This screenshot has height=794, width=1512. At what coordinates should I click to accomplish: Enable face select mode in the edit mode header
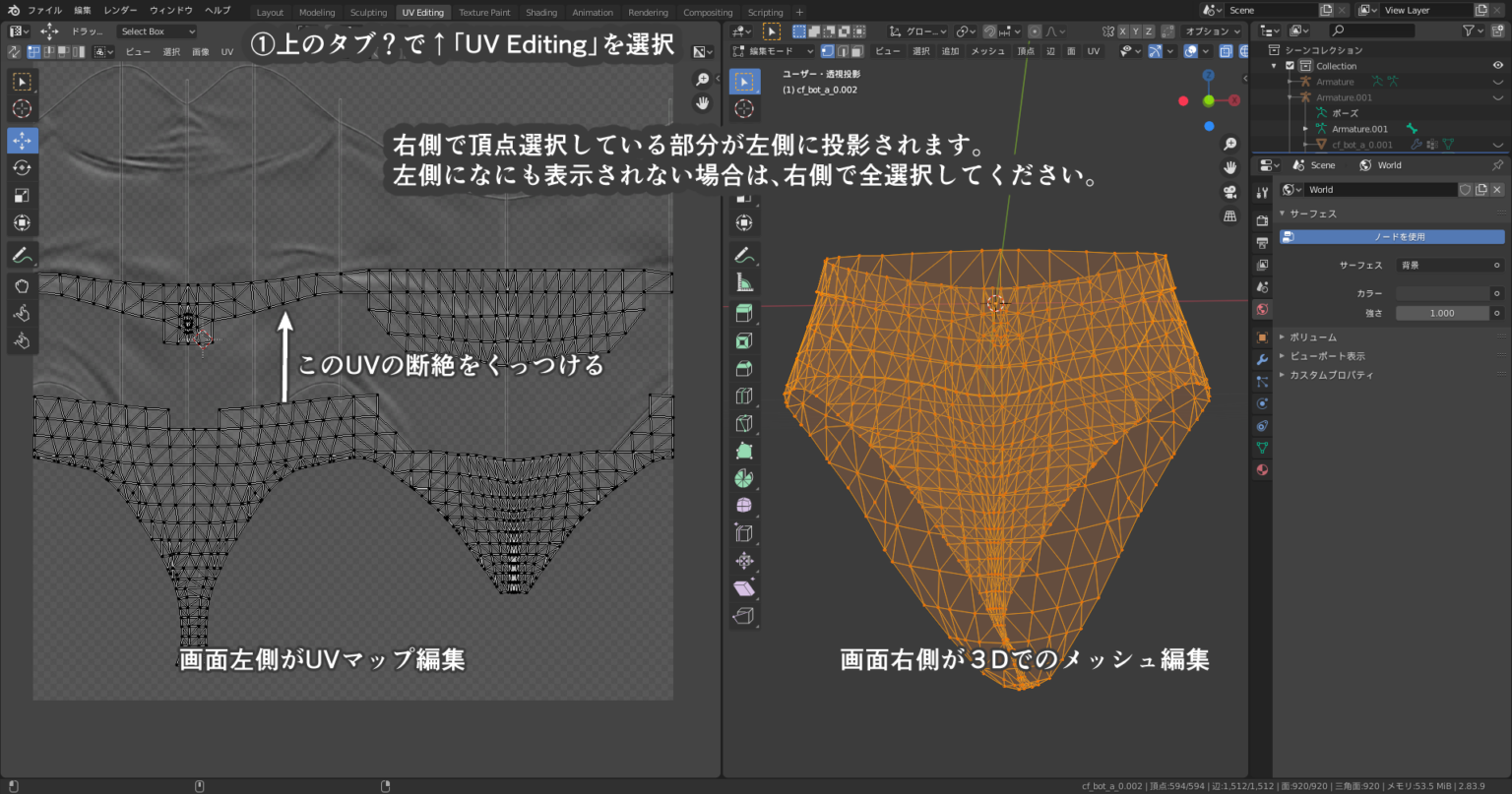click(856, 51)
